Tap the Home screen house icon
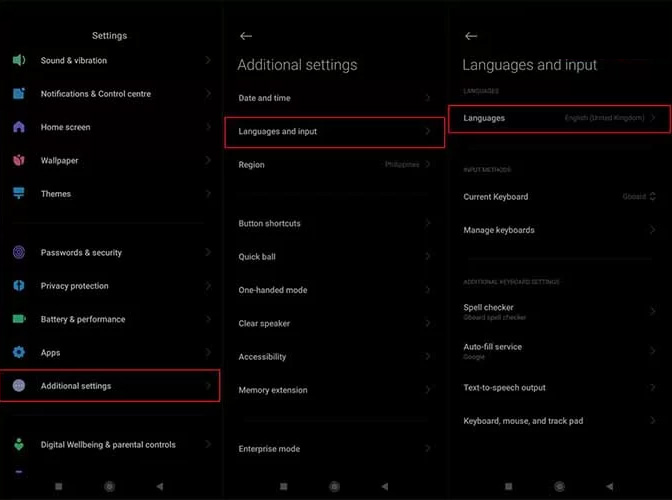672x500 pixels. [x=18, y=127]
